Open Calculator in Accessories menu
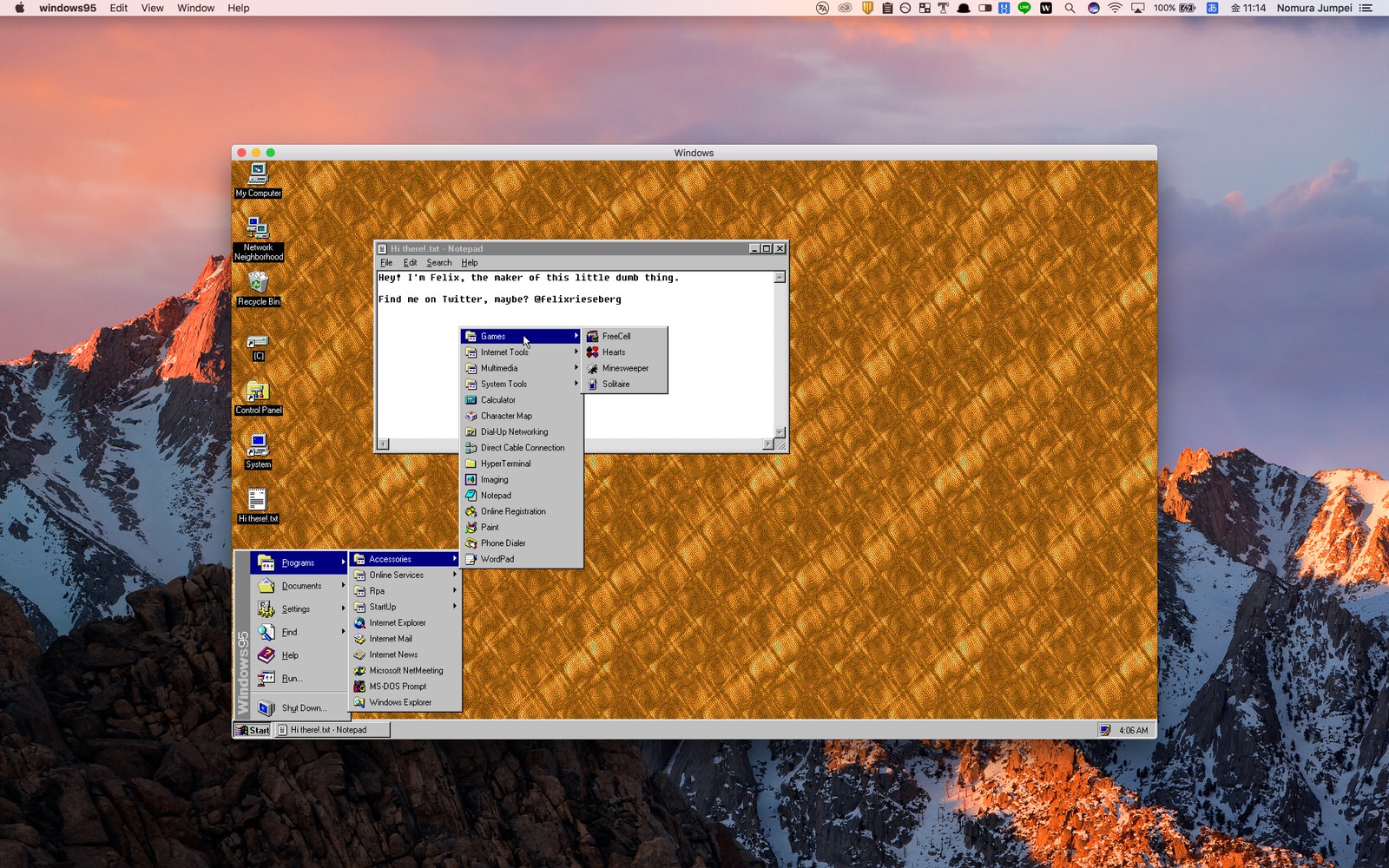The width and height of the screenshot is (1389, 868). [x=522, y=400]
